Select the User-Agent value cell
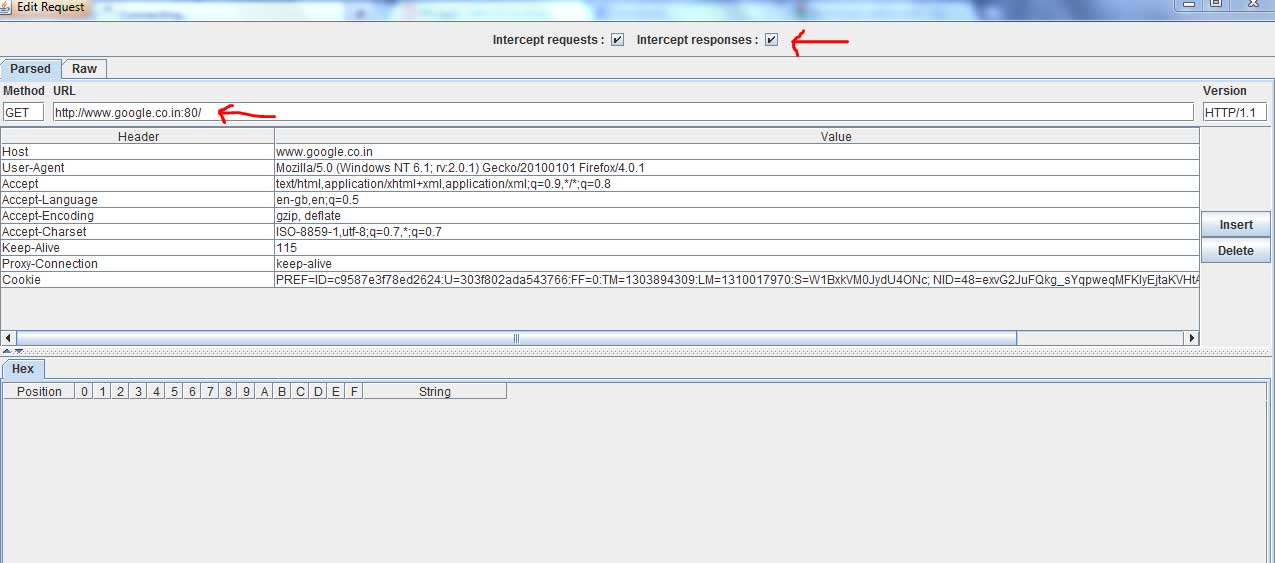This screenshot has height=563, width=1275. click(736, 168)
